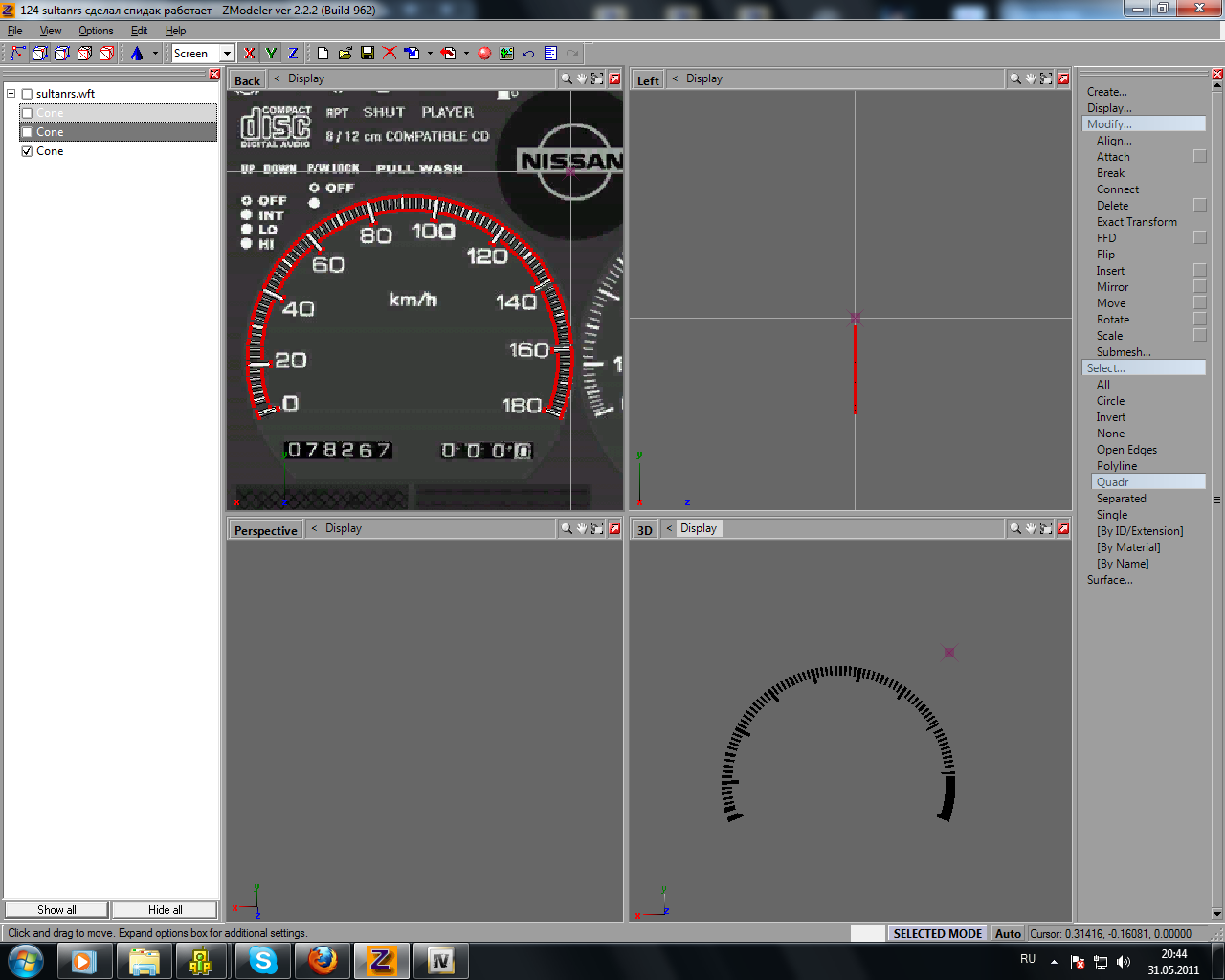Click the Perspective viewport label button

[x=266, y=530]
